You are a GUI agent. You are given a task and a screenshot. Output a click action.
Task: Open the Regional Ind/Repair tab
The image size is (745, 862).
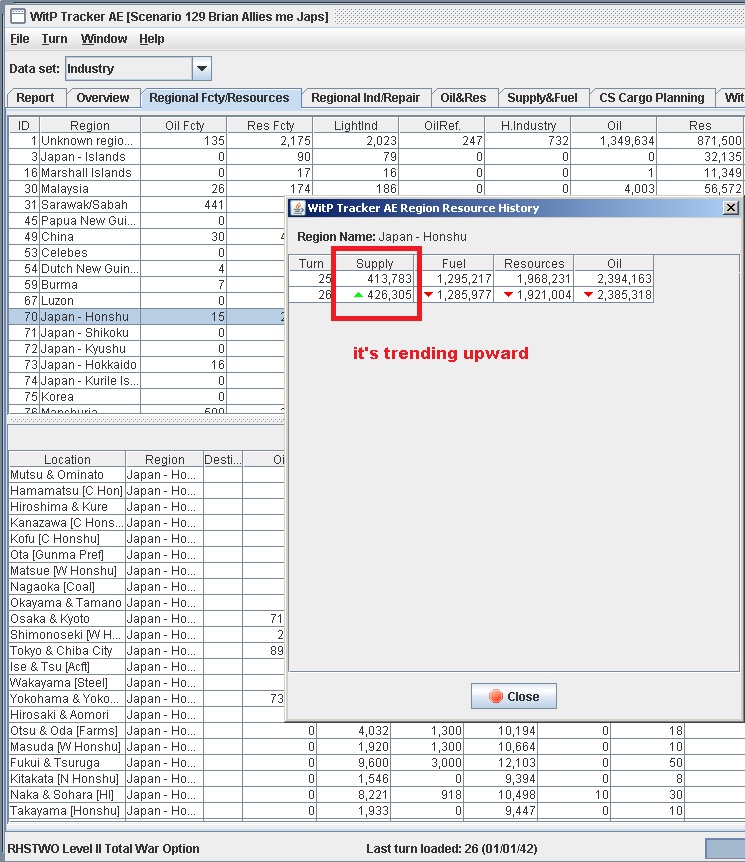[x=366, y=98]
